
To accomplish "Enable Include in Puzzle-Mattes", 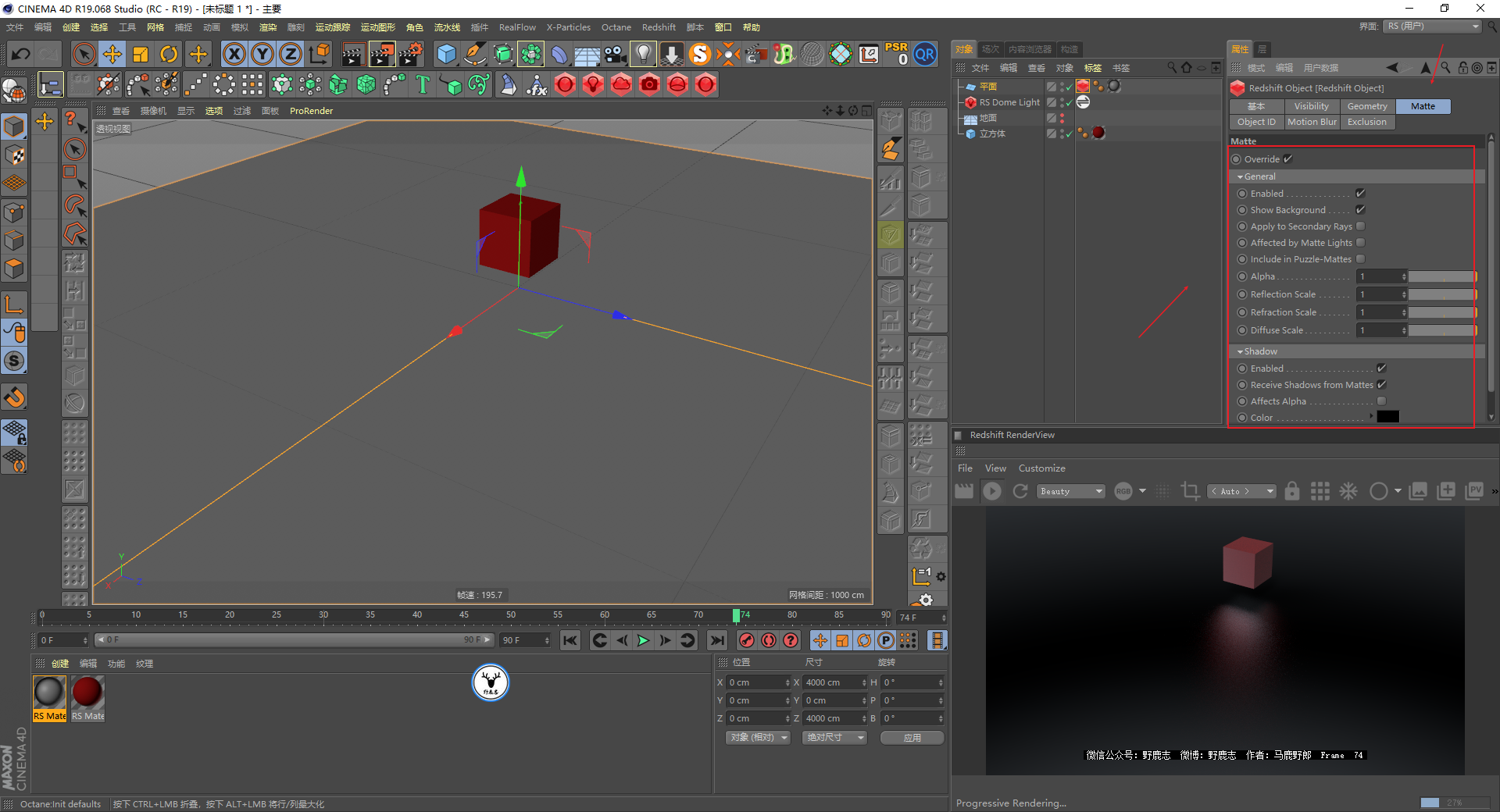I will point(1360,259).
